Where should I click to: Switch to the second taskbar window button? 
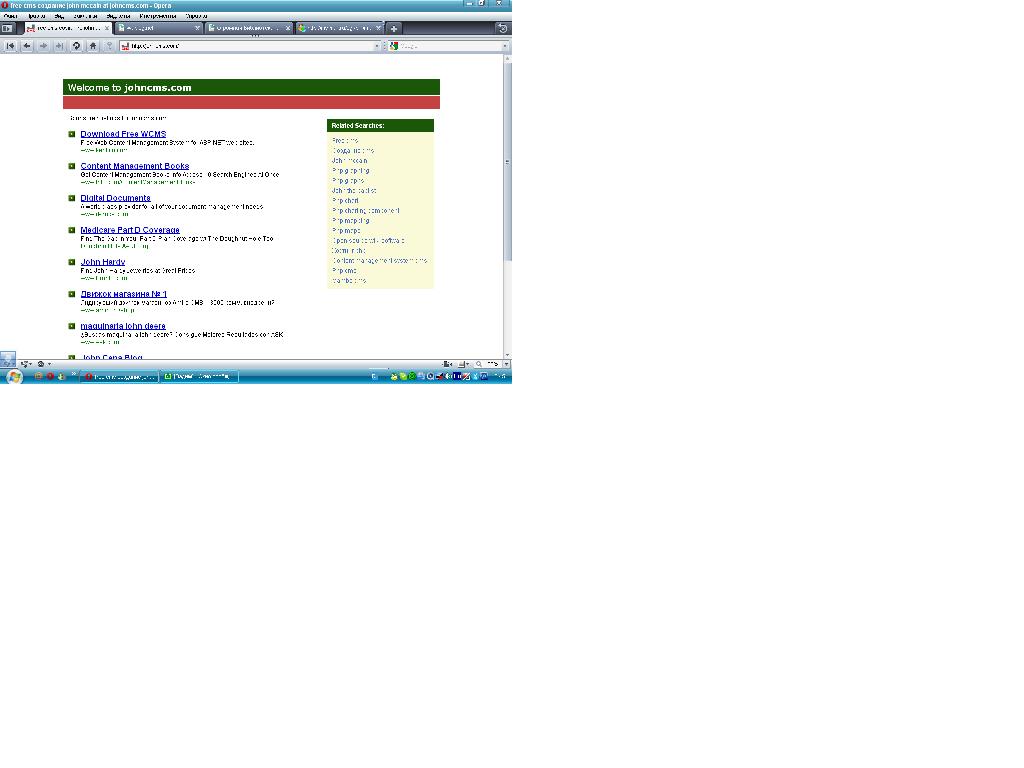pyautogui.click(x=199, y=377)
